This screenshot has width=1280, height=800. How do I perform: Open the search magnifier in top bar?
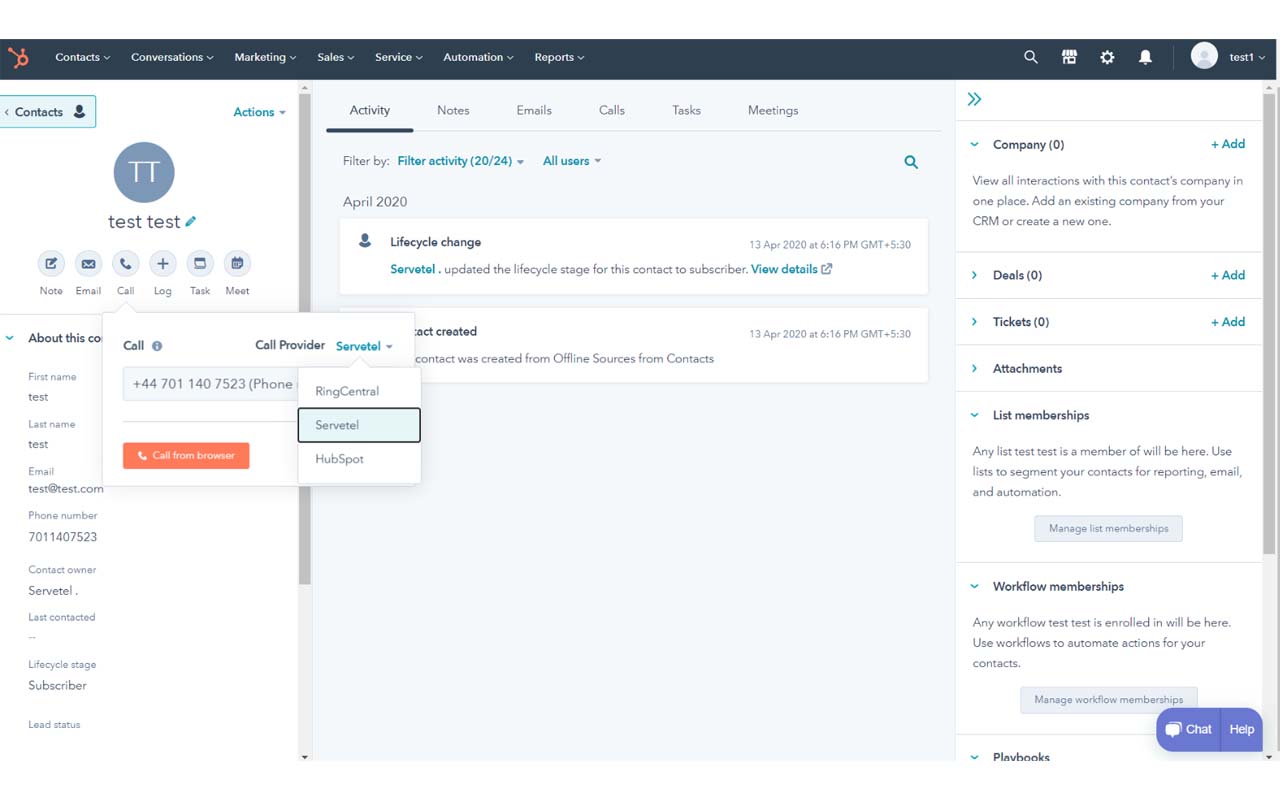(1031, 58)
